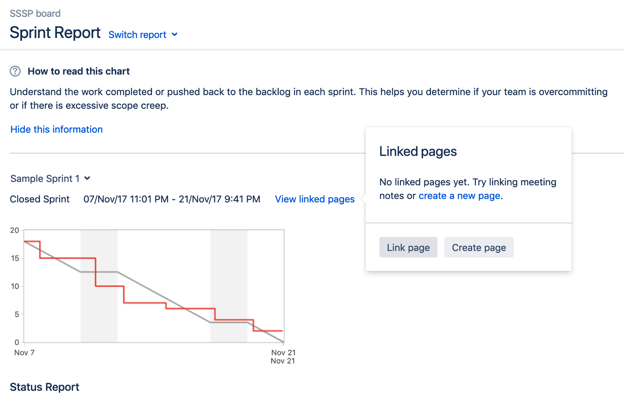
Task: Click the chevron beside Switch report
Action: click(x=174, y=35)
